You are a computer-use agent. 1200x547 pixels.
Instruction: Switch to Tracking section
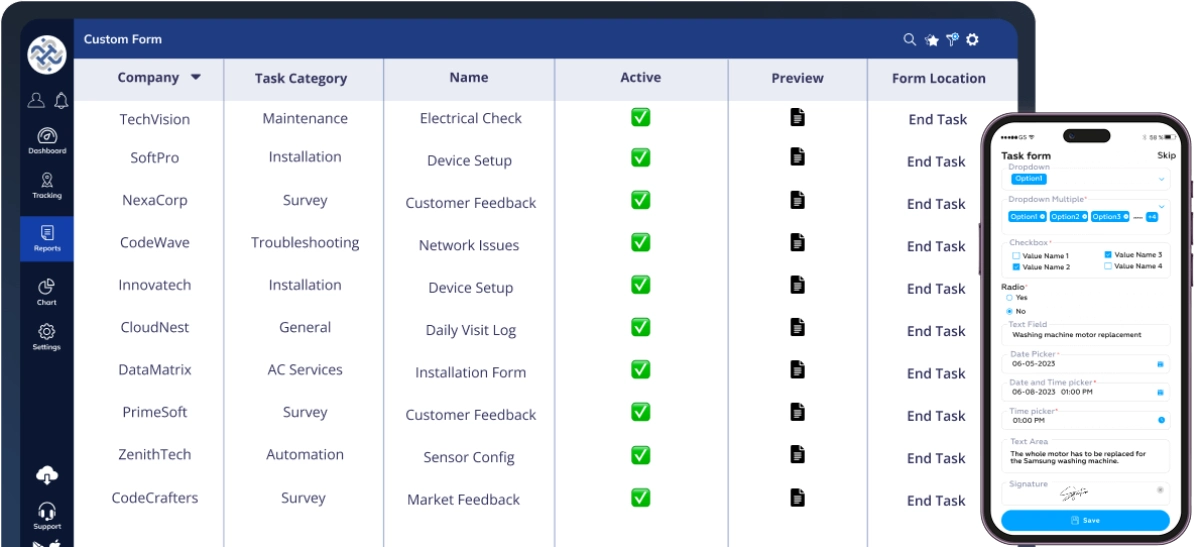[x=47, y=186]
